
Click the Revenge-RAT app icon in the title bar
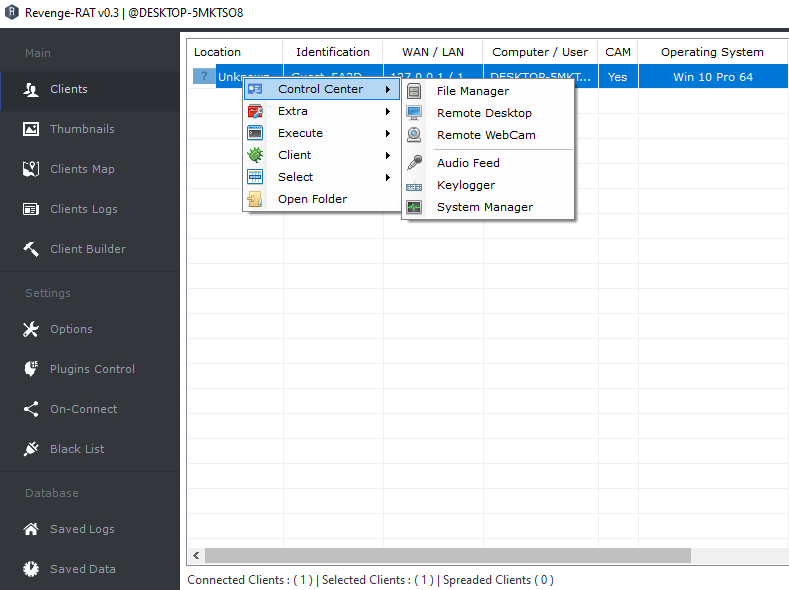(12, 12)
